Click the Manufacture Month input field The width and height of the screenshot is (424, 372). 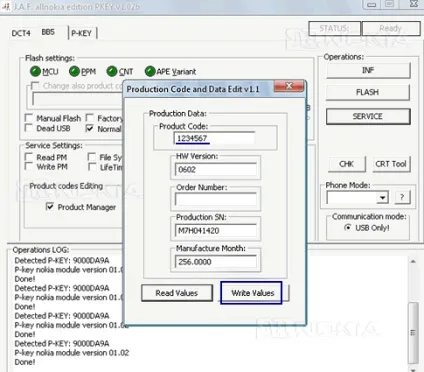pos(216,262)
